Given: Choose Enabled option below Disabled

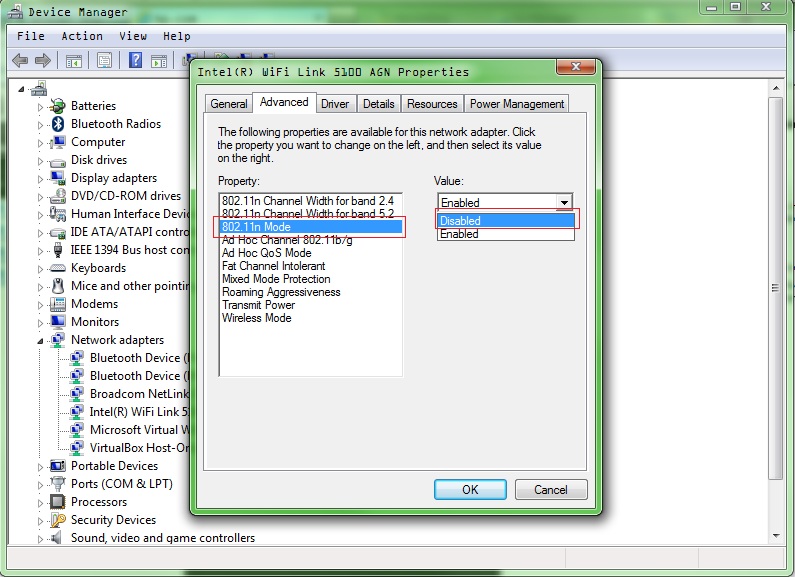Looking at the screenshot, I should tap(505, 234).
